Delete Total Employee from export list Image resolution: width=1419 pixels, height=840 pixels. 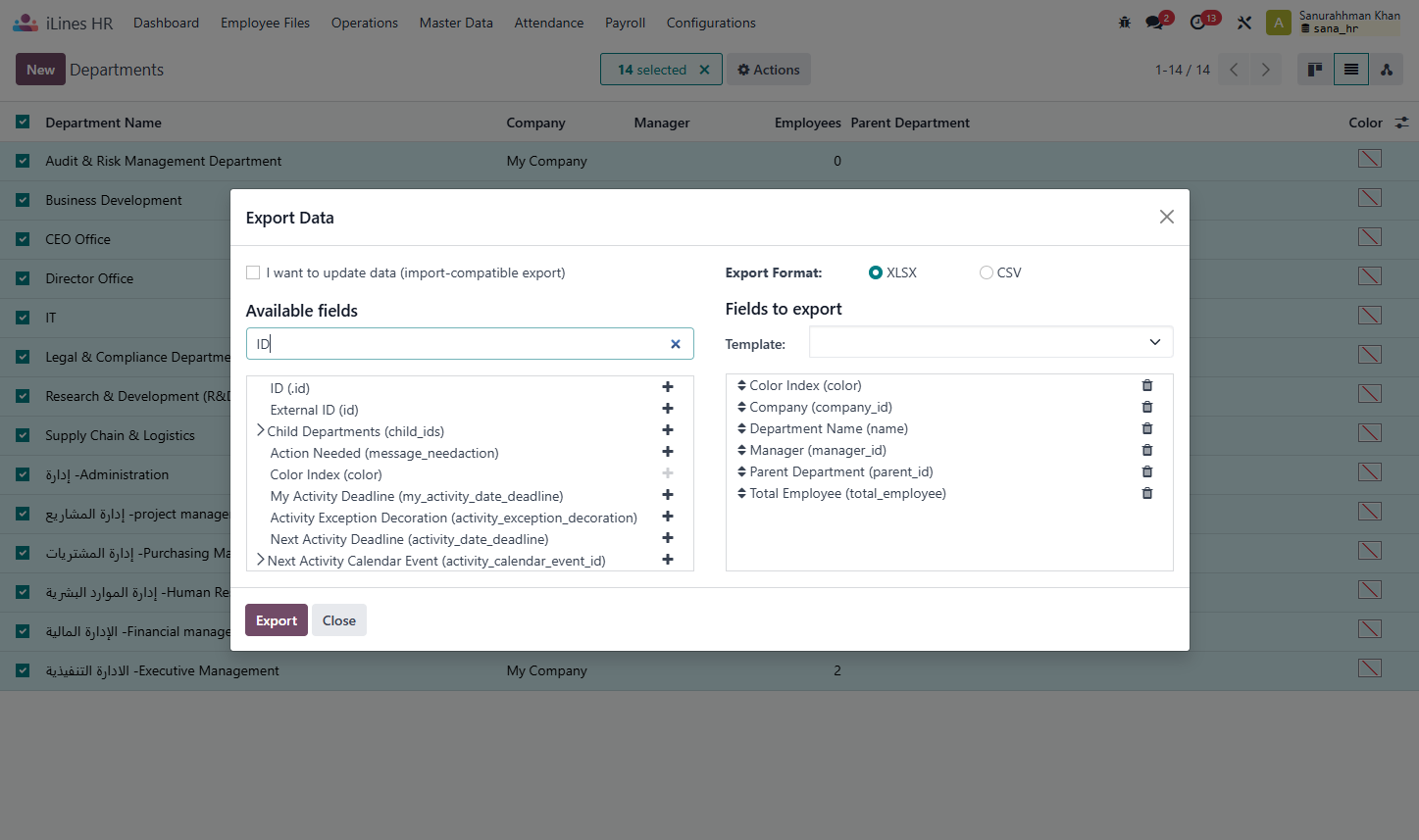pyautogui.click(x=1147, y=493)
